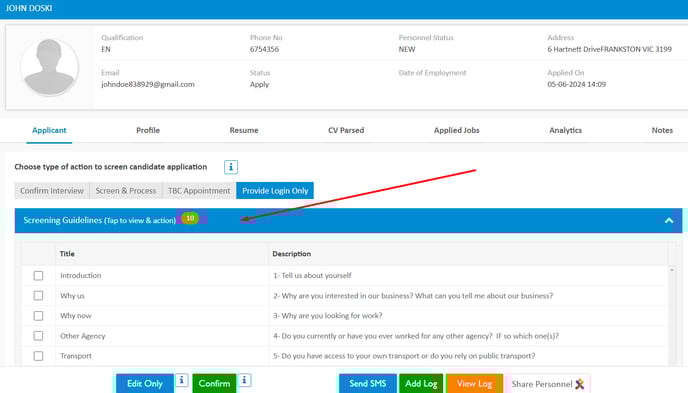Click the Title column header

point(67,254)
